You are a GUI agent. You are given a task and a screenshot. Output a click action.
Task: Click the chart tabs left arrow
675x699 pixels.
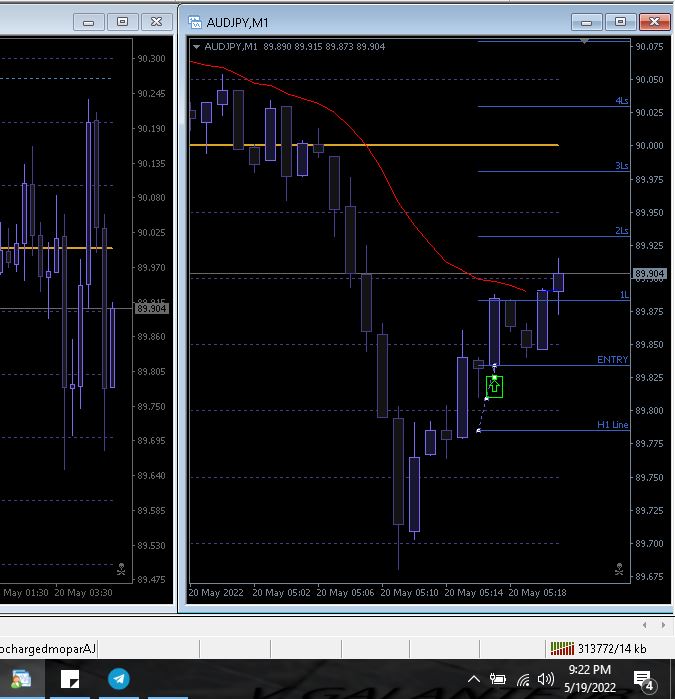tap(645, 625)
